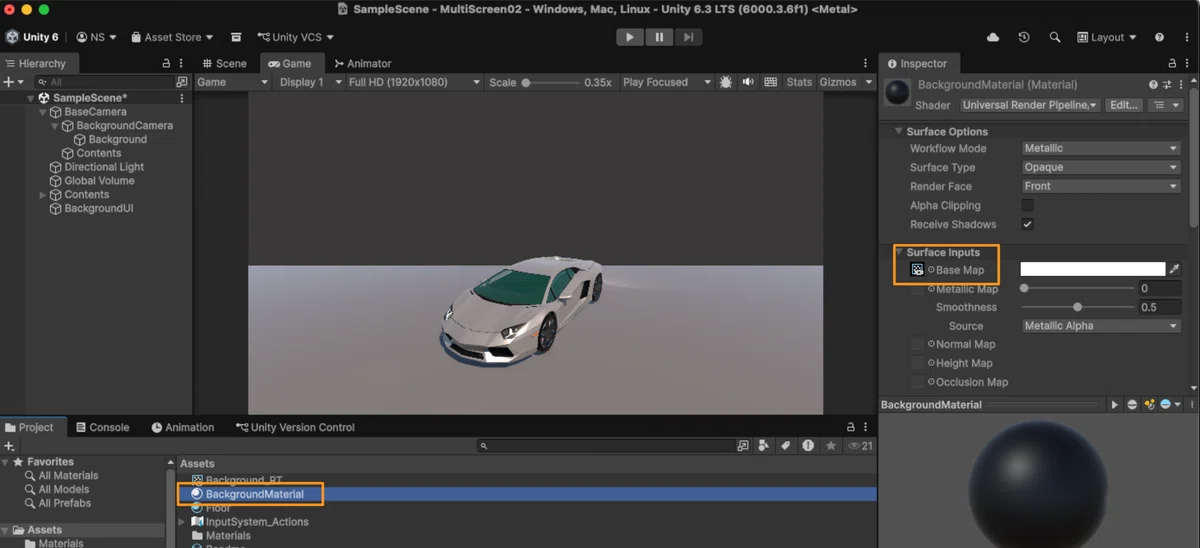The image size is (1200, 548).
Task: Toggle the Stats overlay button
Action: tap(799, 82)
